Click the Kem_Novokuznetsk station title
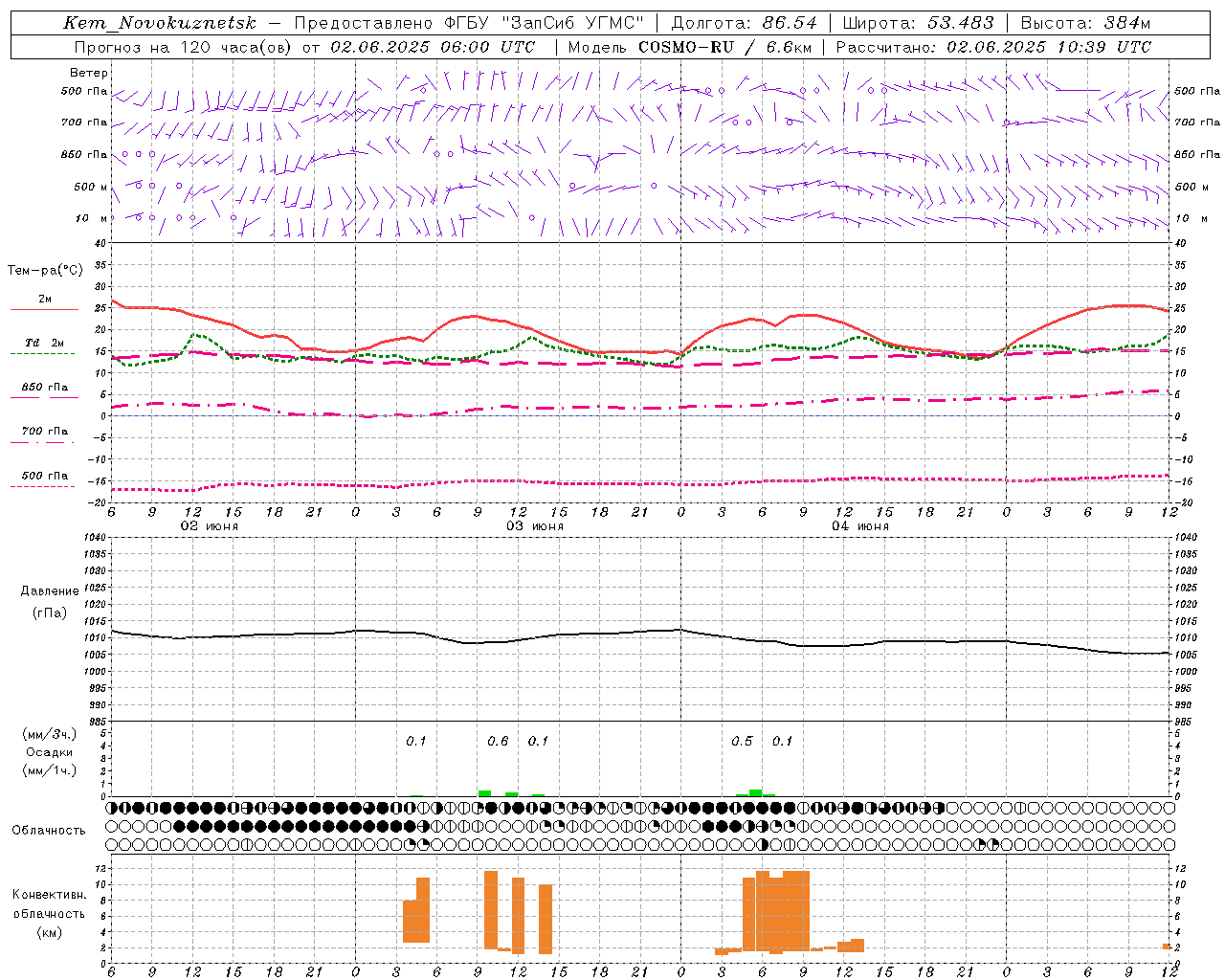This screenshot has width=1225, height=980. tap(160, 23)
